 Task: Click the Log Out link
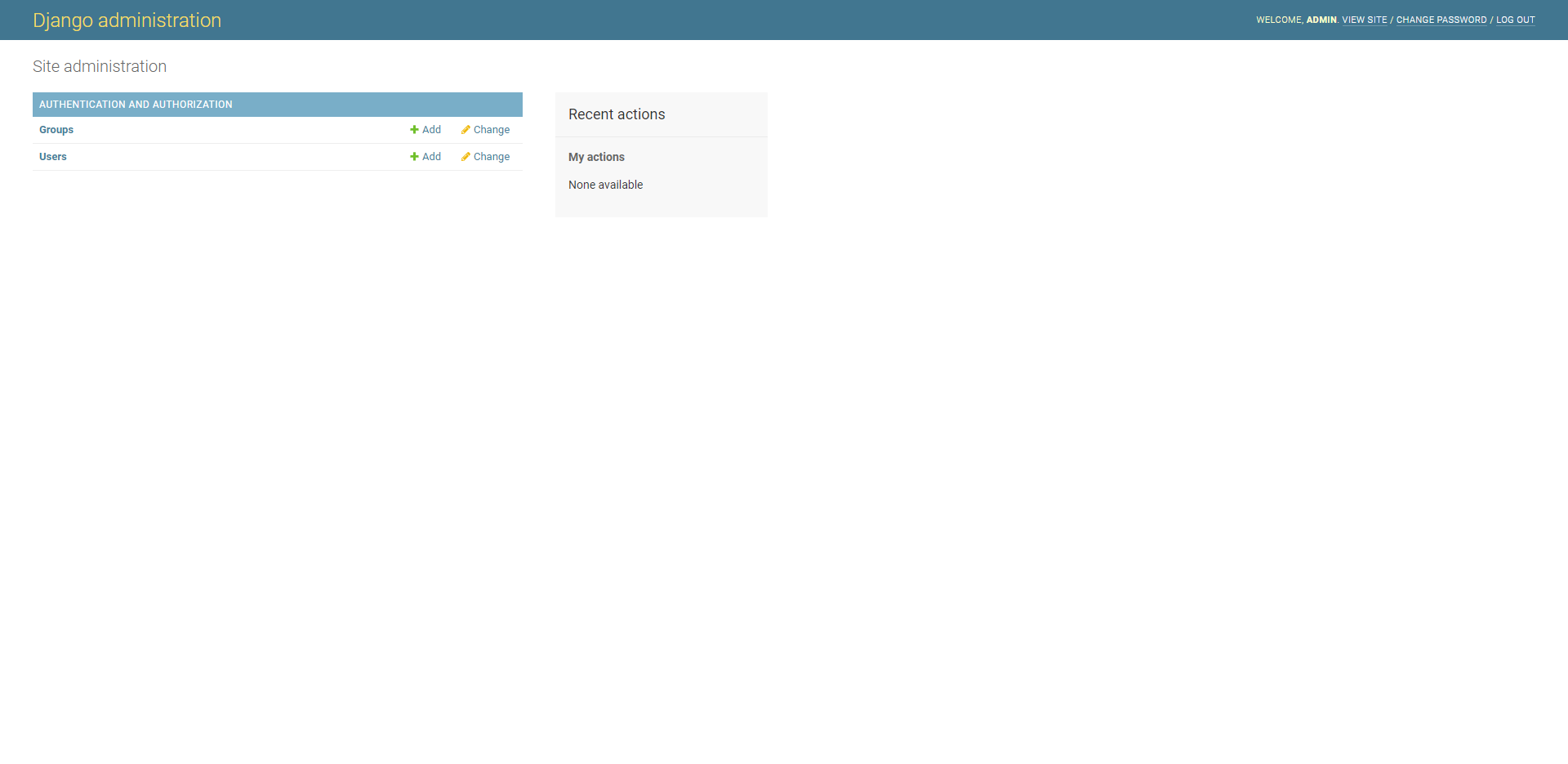click(x=1516, y=20)
